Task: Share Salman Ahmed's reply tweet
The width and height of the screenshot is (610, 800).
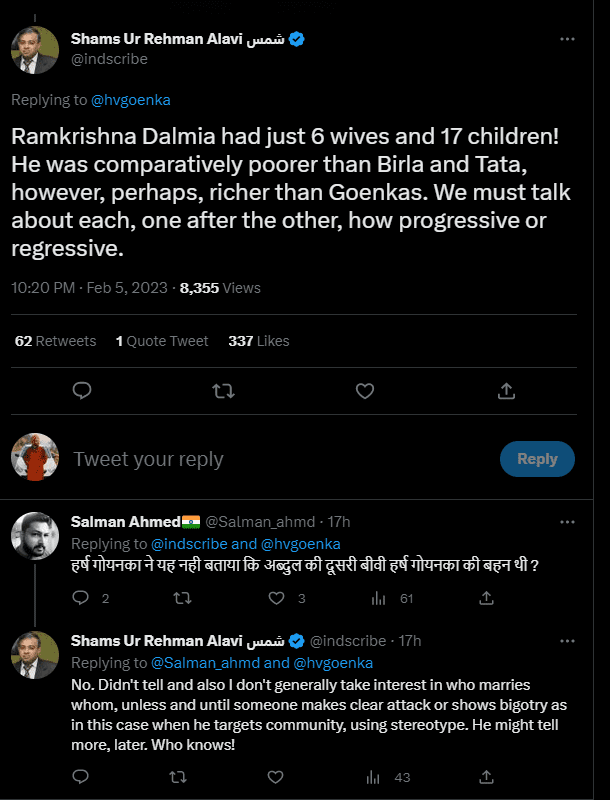Action: coord(486,598)
